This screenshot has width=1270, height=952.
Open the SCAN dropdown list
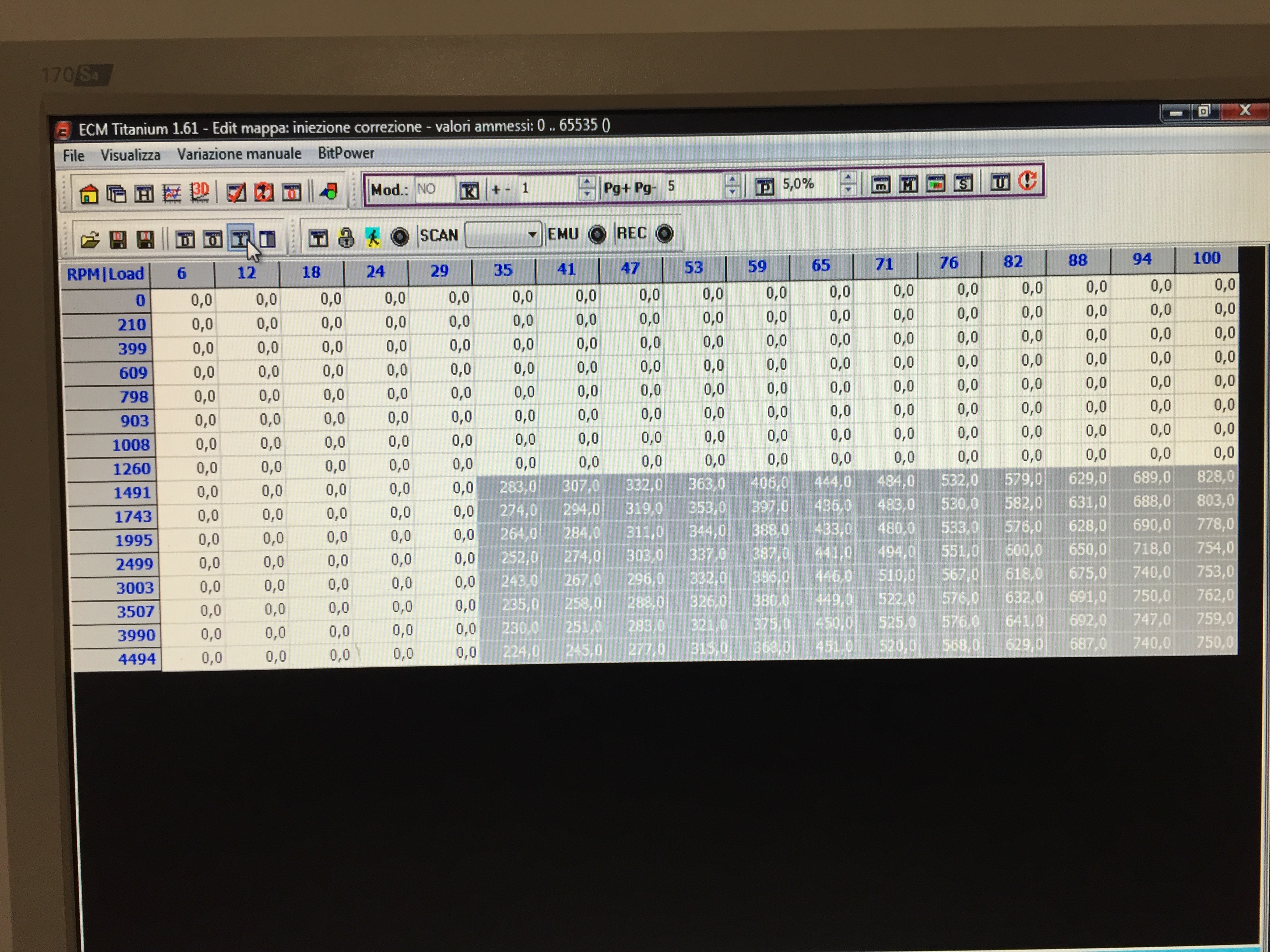532,235
